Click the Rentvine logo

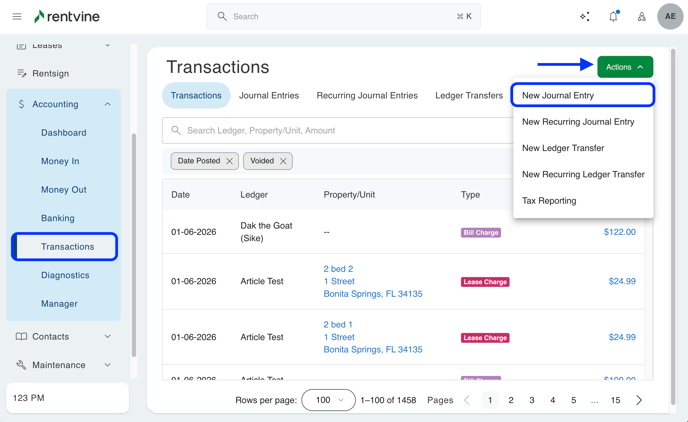point(67,17)
